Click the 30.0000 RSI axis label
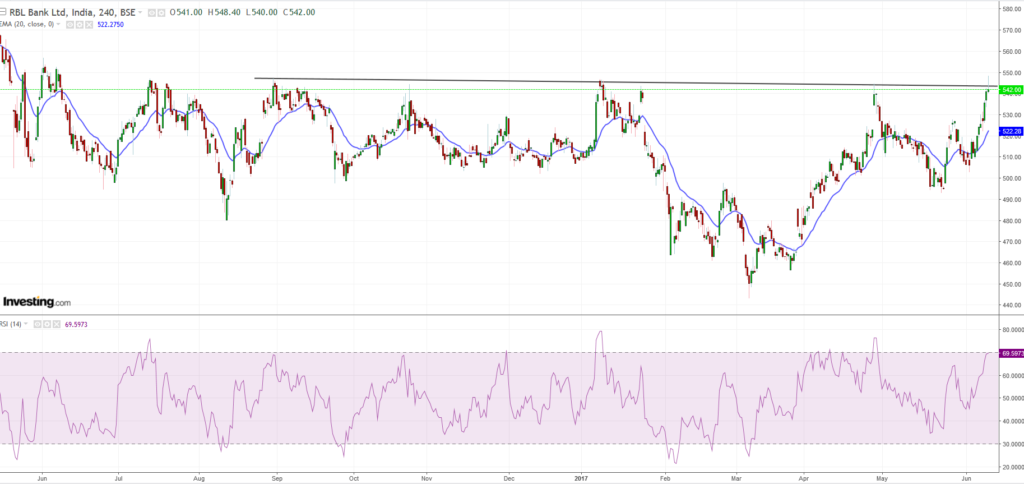Viewport: 1024px width, 484px height. (x=1011, y=444)
